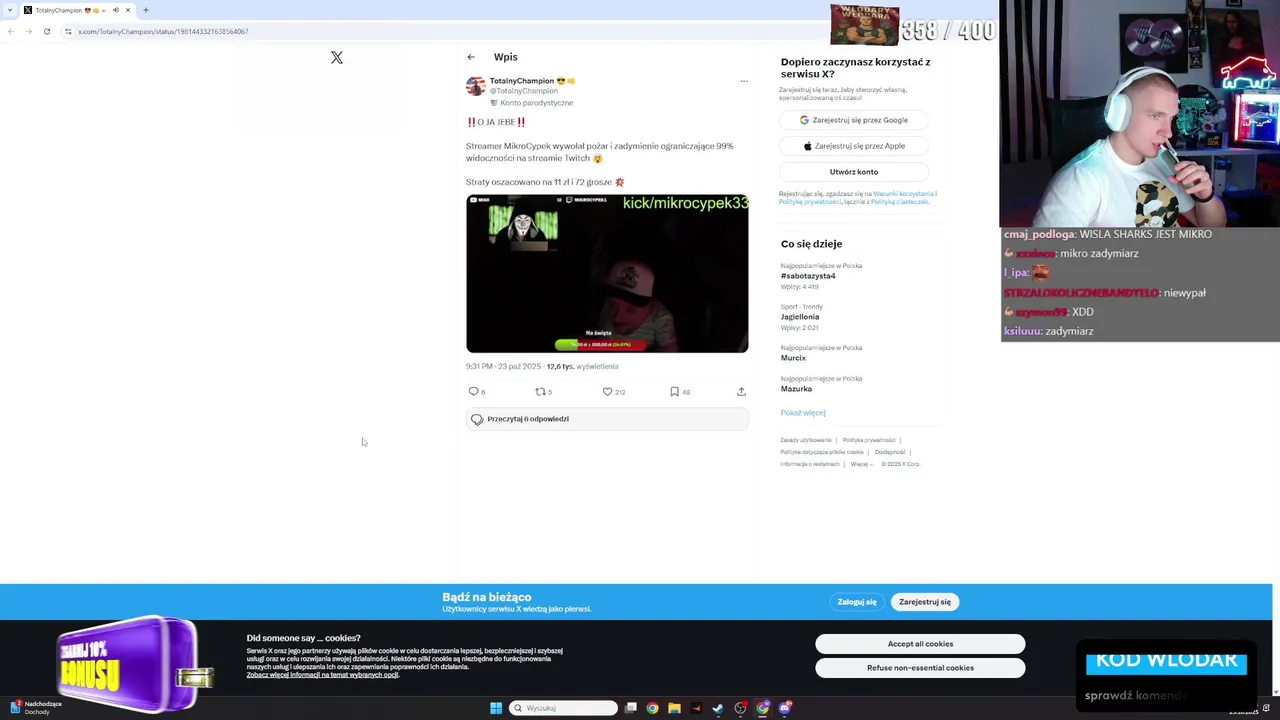Open the Windows Start menu
The image size is (1280, 720).
[496, 708]
